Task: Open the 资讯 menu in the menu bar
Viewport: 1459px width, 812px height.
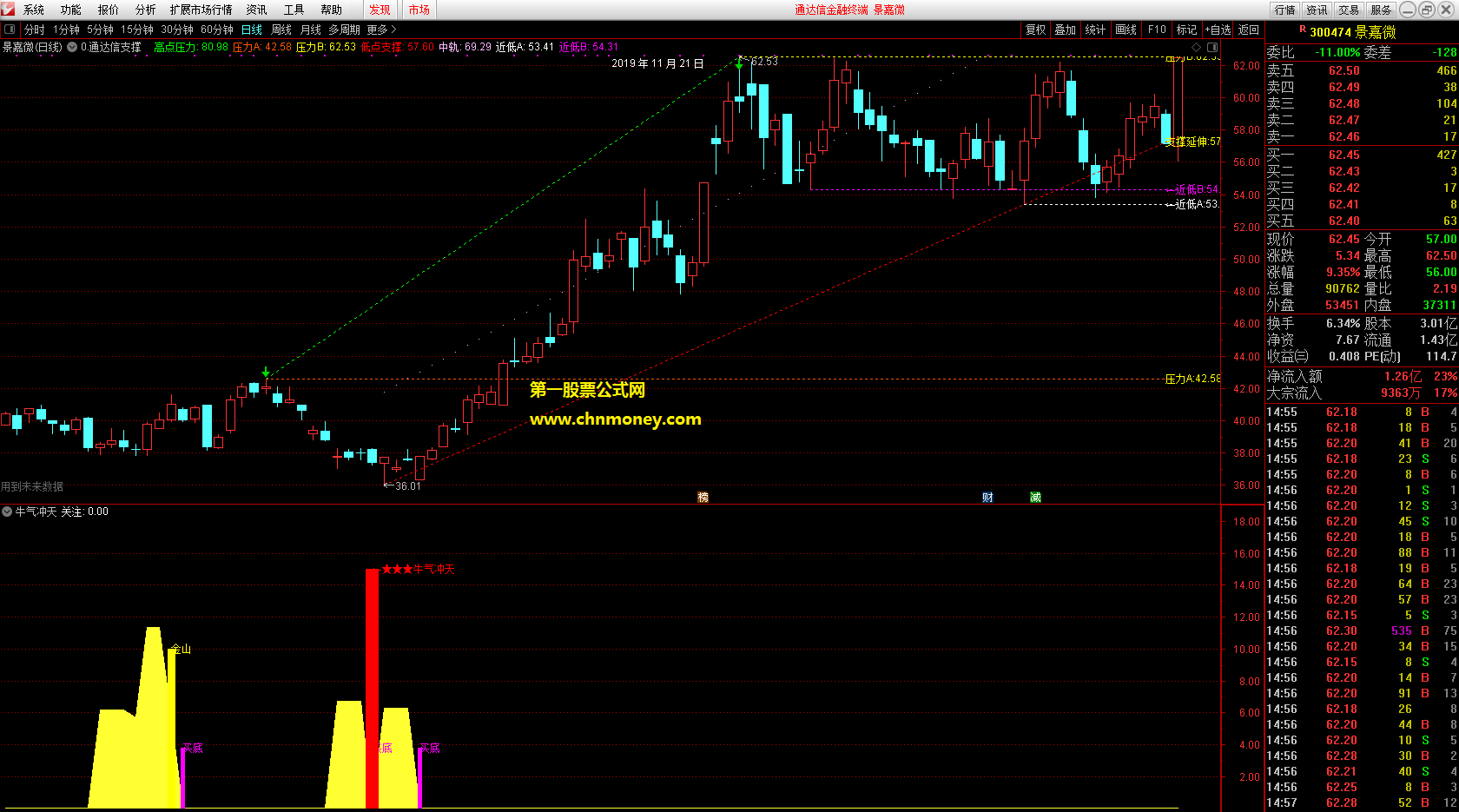Action: 256,10
